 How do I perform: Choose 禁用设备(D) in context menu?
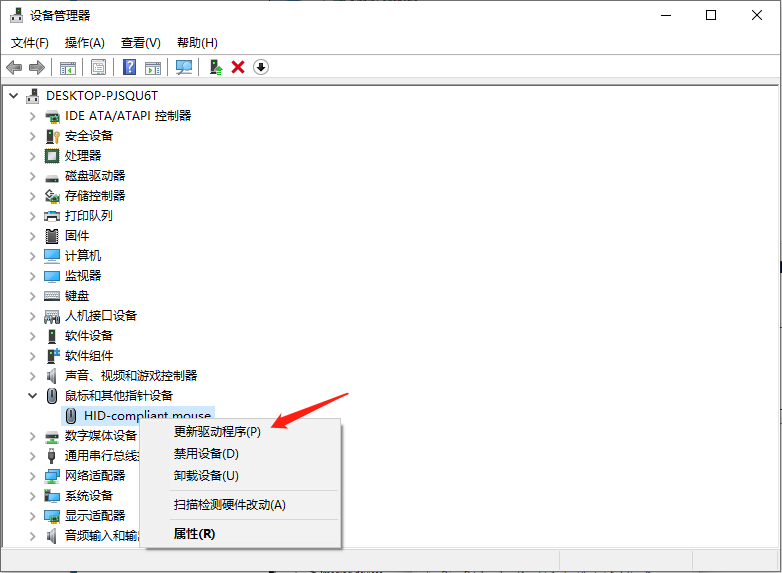click(x=206, y=454)
